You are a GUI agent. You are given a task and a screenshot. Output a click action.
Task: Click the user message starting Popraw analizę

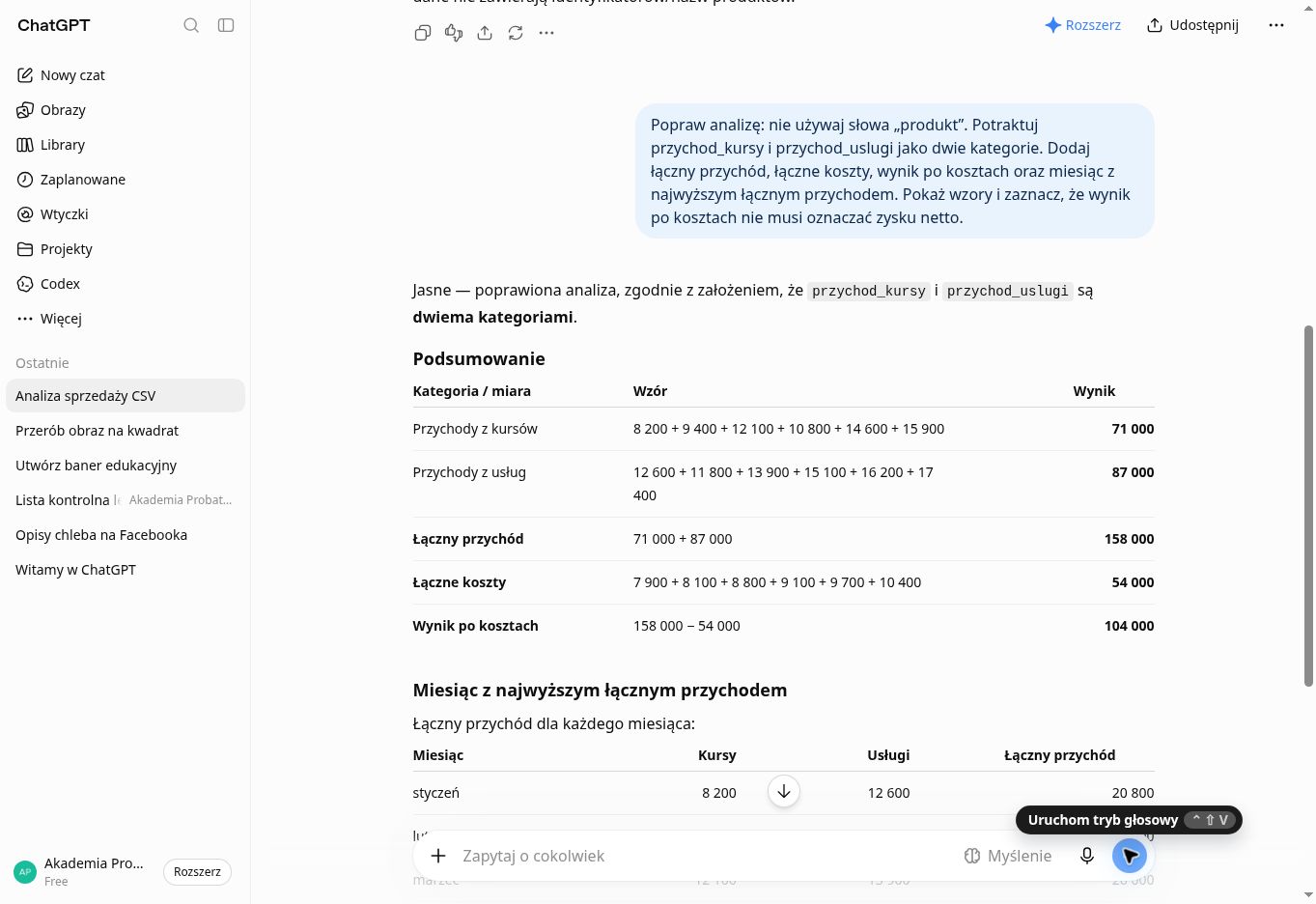895,171
